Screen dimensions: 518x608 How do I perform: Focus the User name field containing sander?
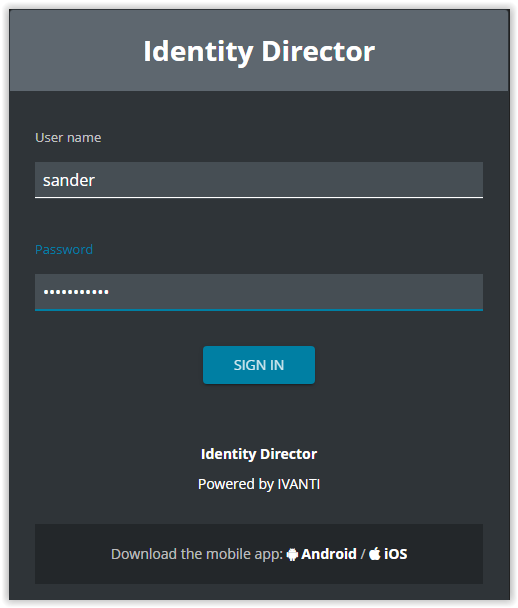259,180
